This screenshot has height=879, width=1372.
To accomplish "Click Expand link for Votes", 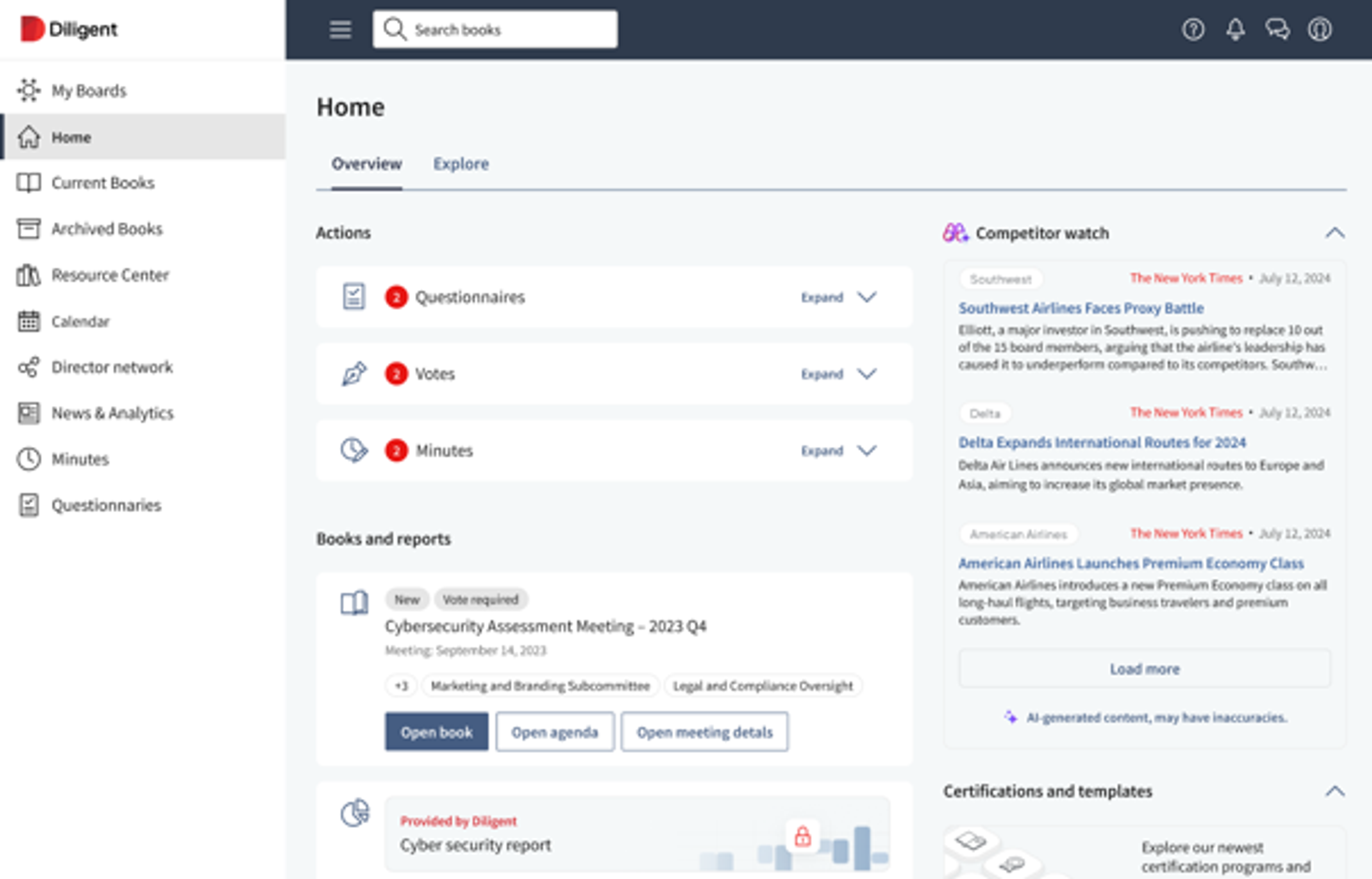I will (x=822, y=374).
